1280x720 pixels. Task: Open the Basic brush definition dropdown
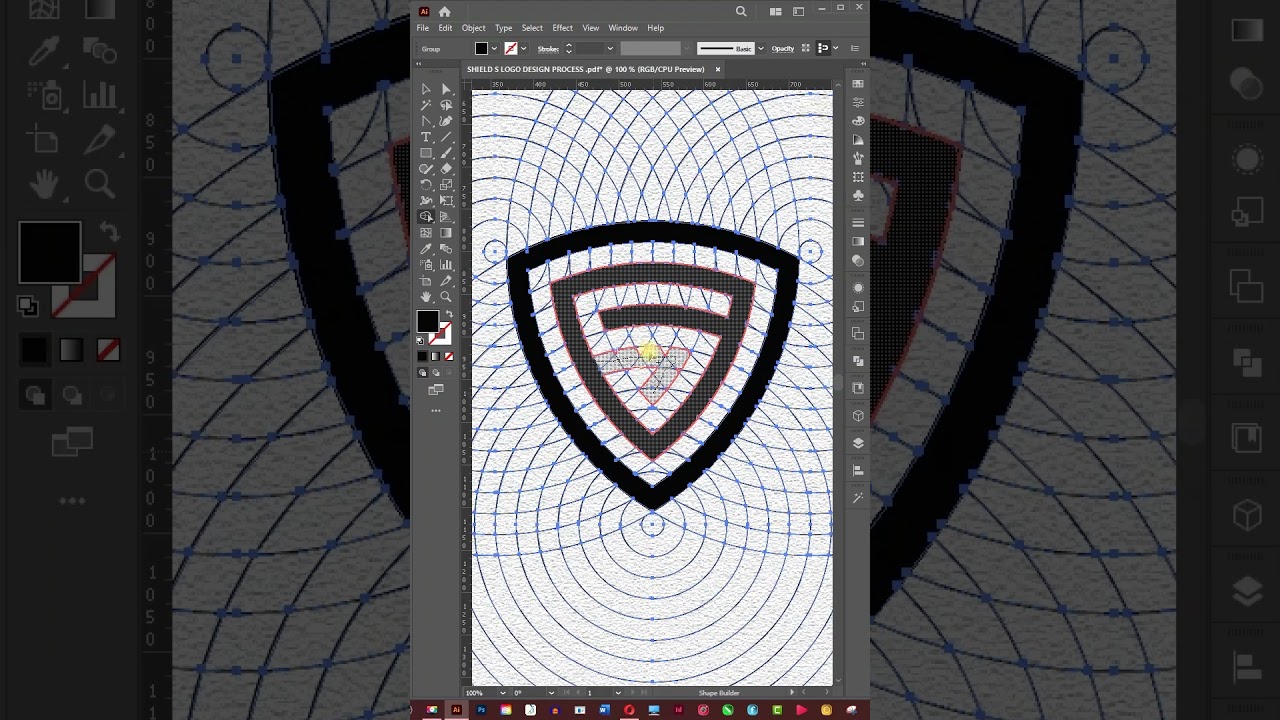[x=760, y=48]
